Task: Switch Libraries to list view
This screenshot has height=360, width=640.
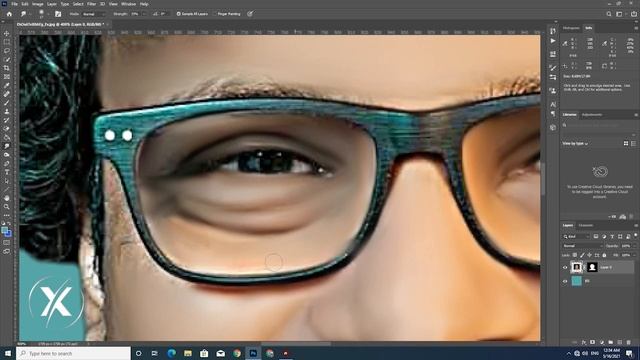Action: tap(633, 143)
